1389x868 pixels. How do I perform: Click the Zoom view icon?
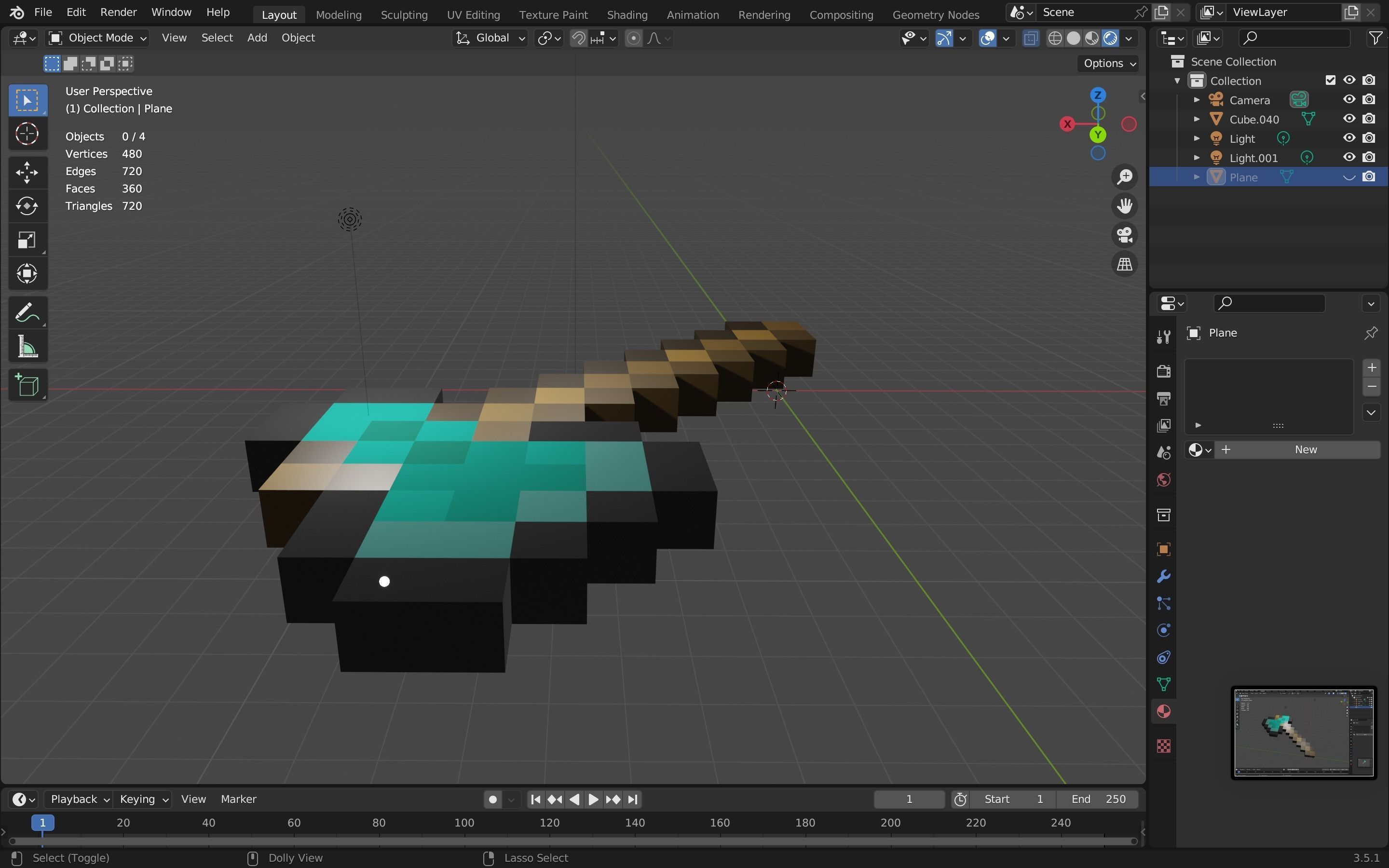pos(1124,176)
